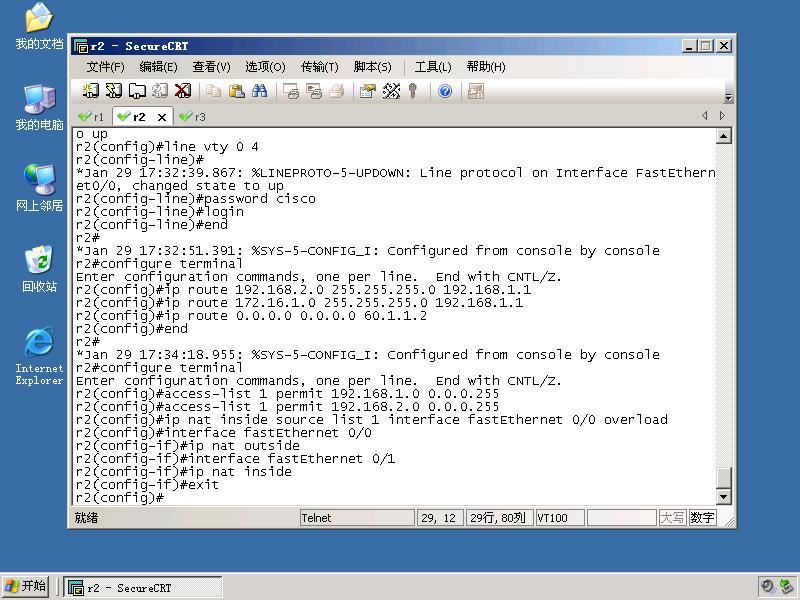Click the 大写 Caps Lock indicator
Screen dimensions: 800x600
(672, 518)
